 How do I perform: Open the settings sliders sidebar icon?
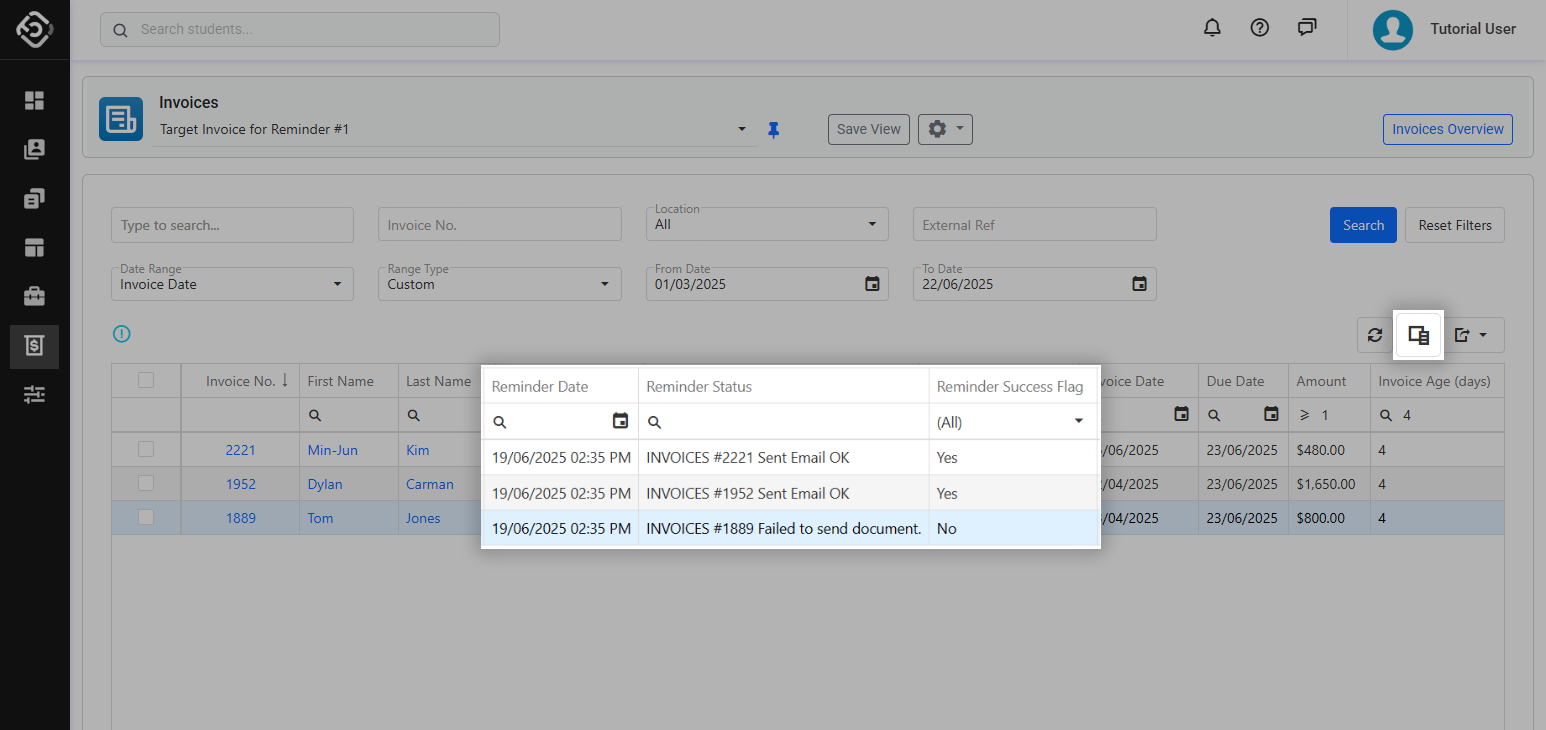[x=35, y=395]
